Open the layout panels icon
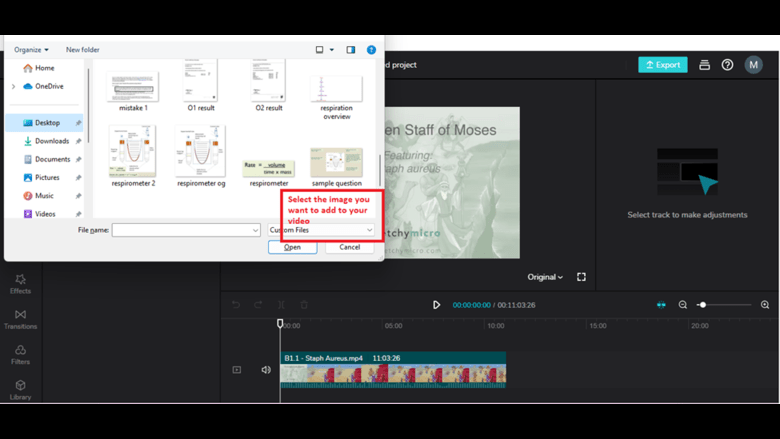 (704, 65)
